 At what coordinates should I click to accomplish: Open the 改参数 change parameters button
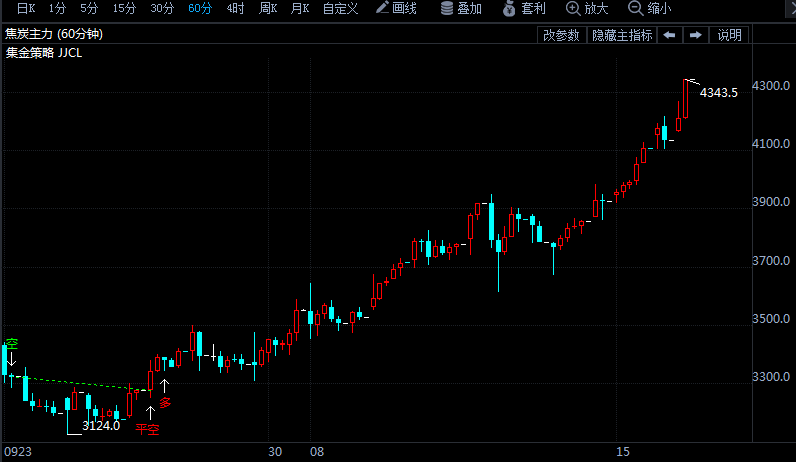coord(561,35)
